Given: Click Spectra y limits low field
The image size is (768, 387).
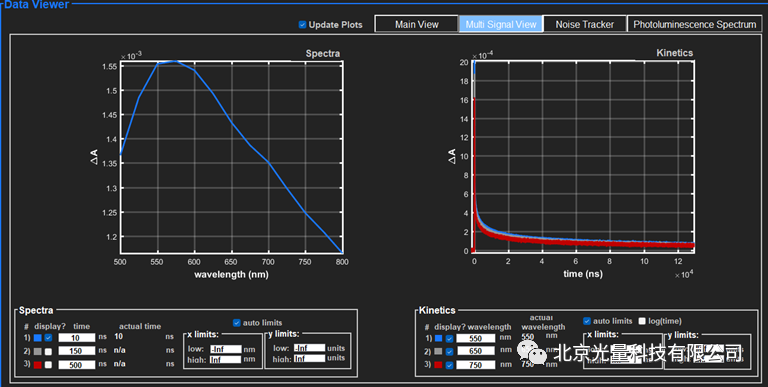Looking at the screenshot, I should coord(309,348).
